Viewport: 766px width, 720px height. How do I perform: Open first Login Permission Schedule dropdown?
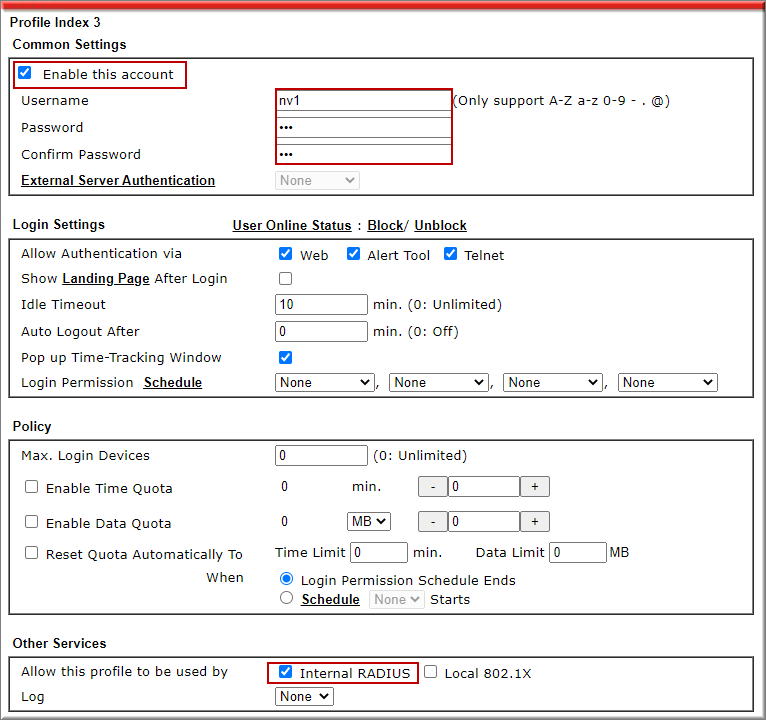point(324,382)
